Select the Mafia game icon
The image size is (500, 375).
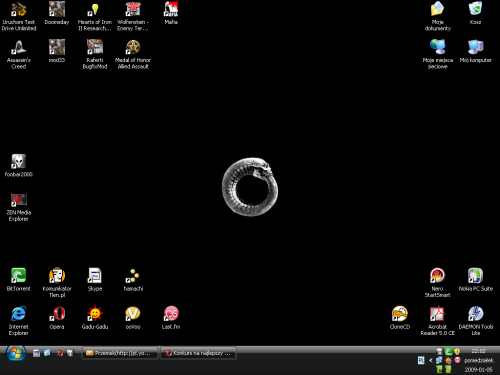pos(171,13)
